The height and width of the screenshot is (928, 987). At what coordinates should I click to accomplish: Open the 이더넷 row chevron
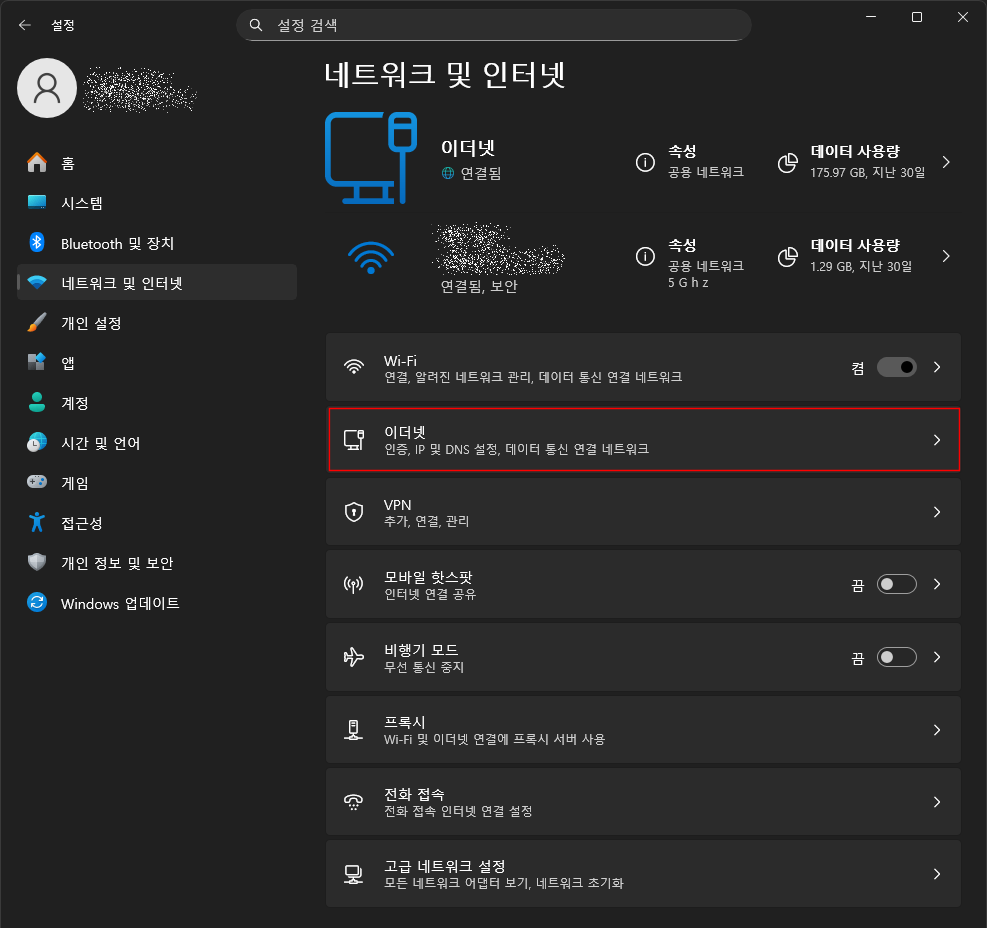(937, 440)
